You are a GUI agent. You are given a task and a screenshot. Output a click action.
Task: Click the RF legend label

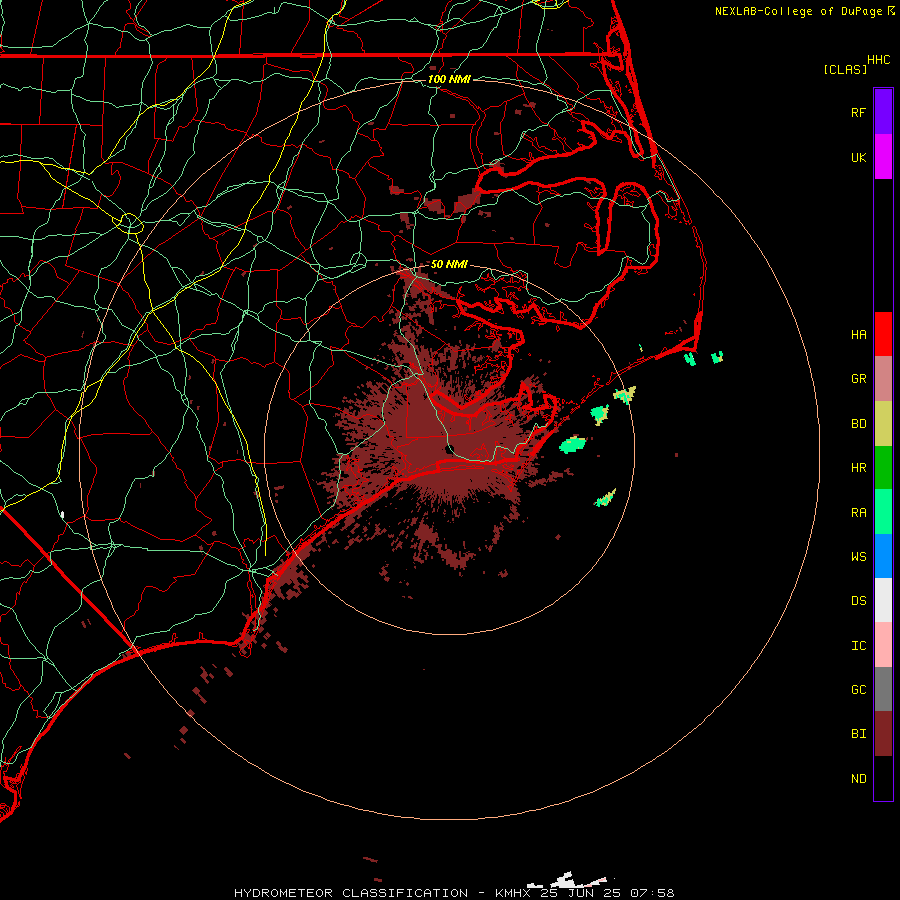(858, 112)
